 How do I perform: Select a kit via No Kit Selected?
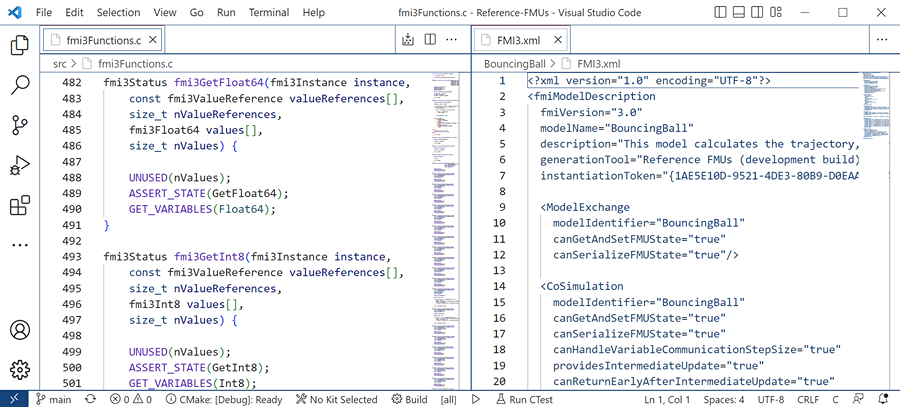pyautogui.click(x=336, y=400)
